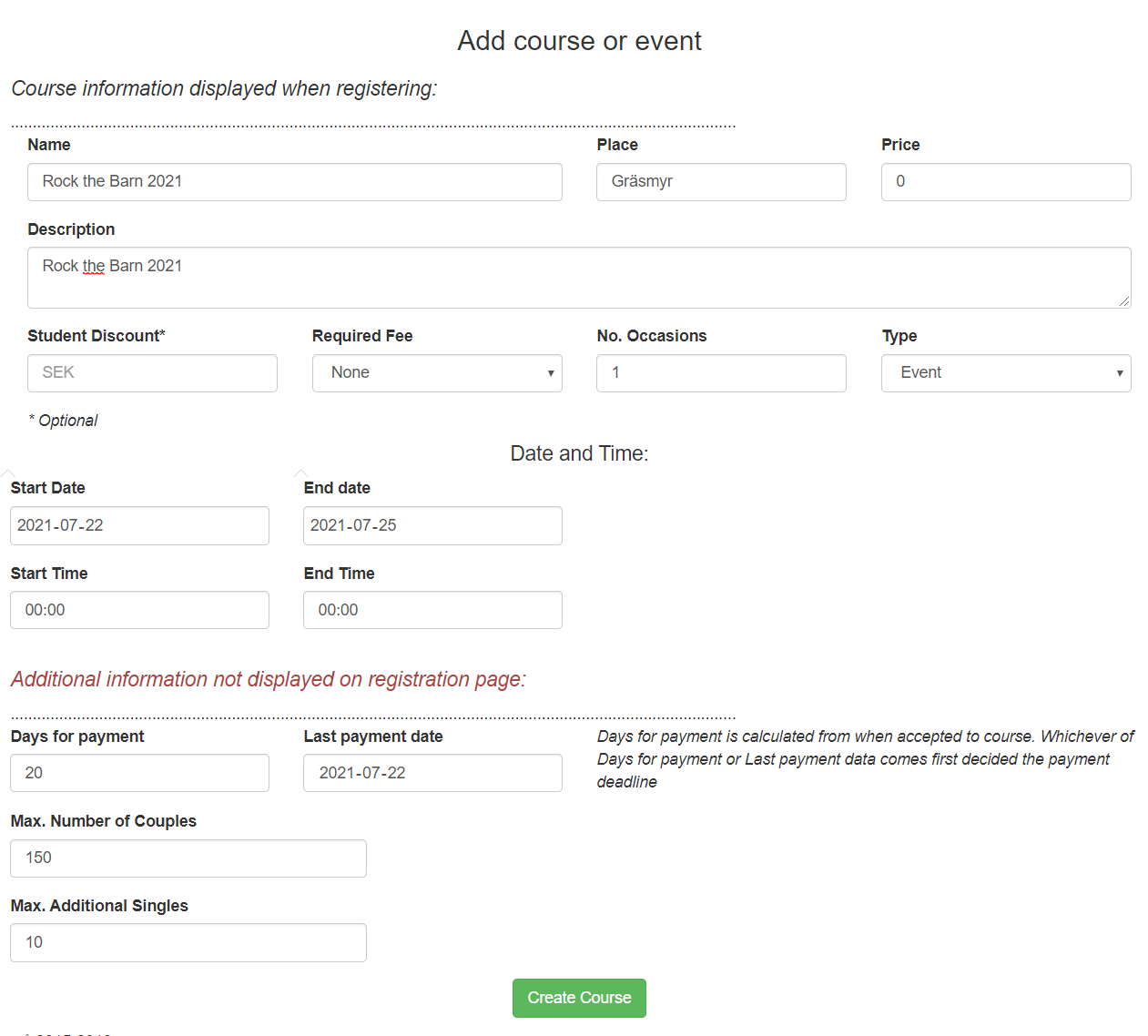Select the Last payment date field
Image resolution: width=1148 pixels, height=1036 pixels.
(x=432, y=773)
